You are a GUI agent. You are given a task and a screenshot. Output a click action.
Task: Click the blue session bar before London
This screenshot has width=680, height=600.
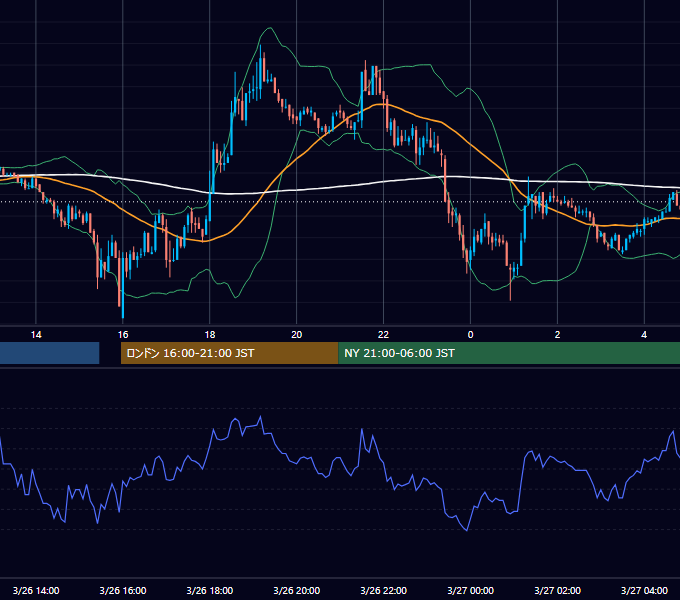(x=49, y=353)
